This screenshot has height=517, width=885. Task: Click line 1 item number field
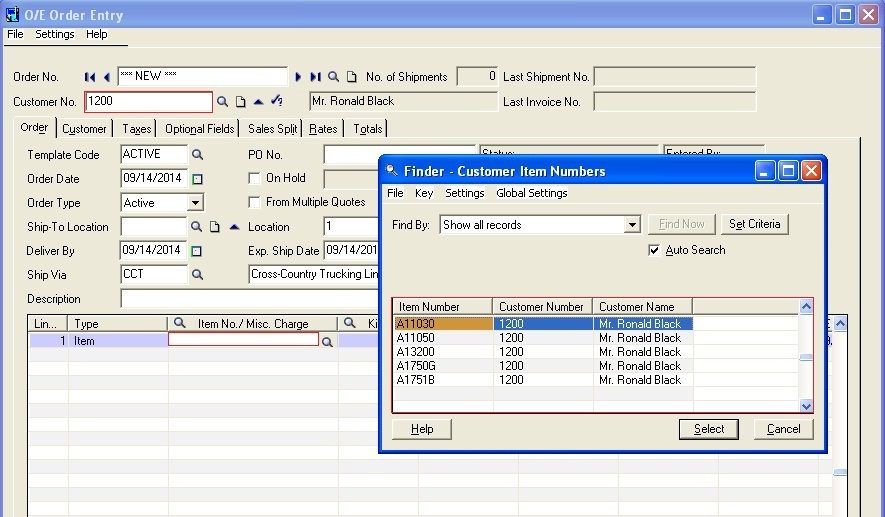coord(243,339)
